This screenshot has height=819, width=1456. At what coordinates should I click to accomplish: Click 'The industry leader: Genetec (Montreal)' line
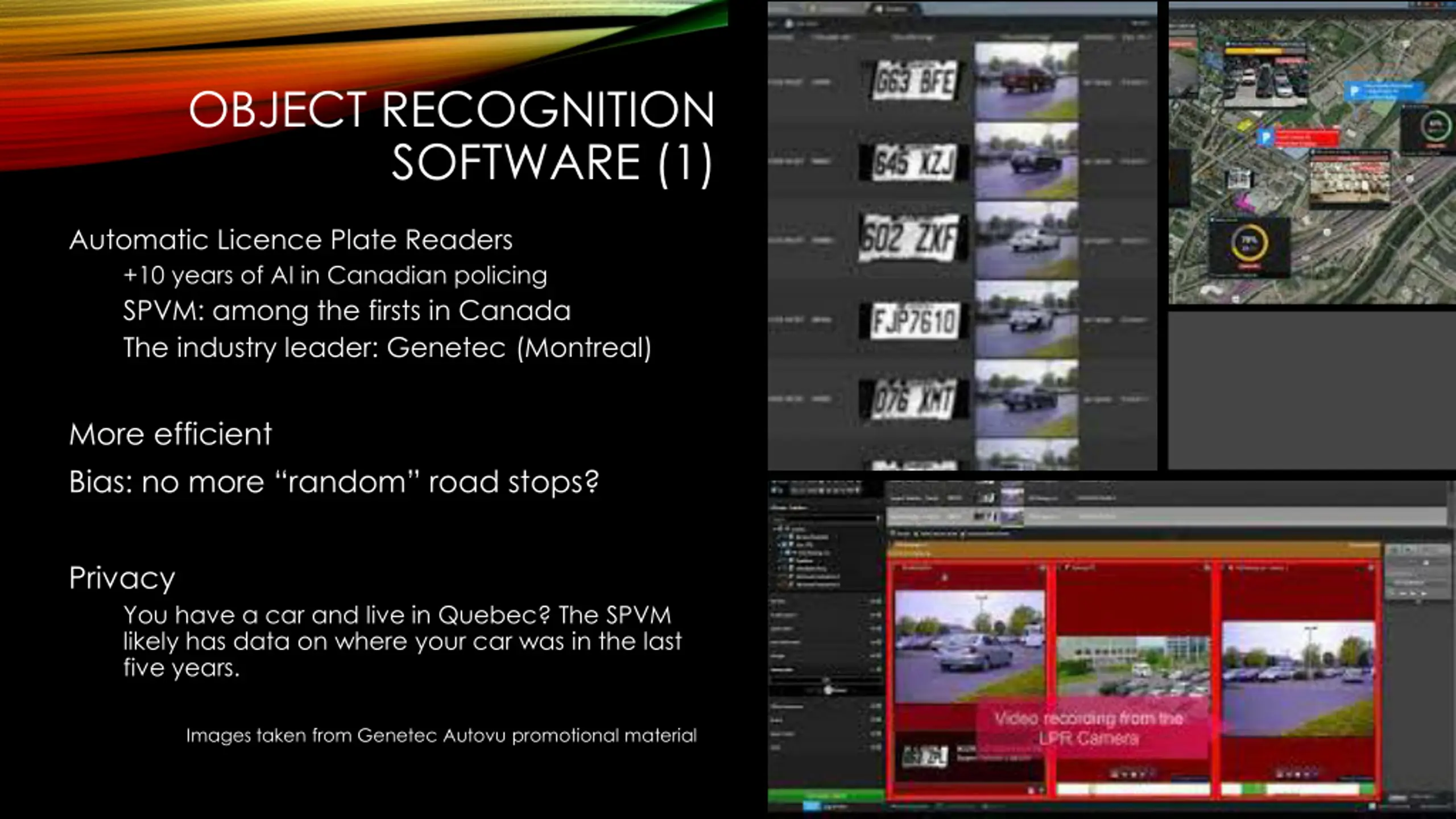tap(387, 348)
